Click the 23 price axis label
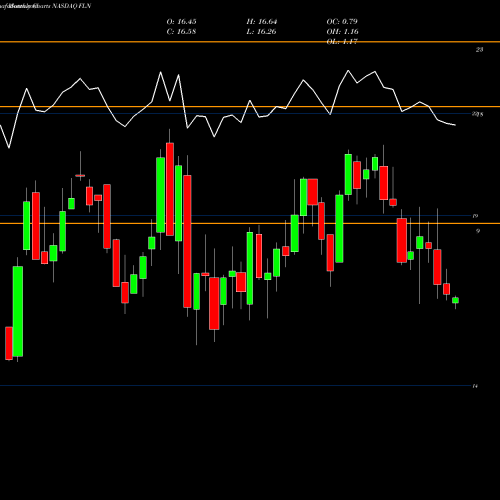This screenshot has width=500, height=500. (x=479, y=50)
